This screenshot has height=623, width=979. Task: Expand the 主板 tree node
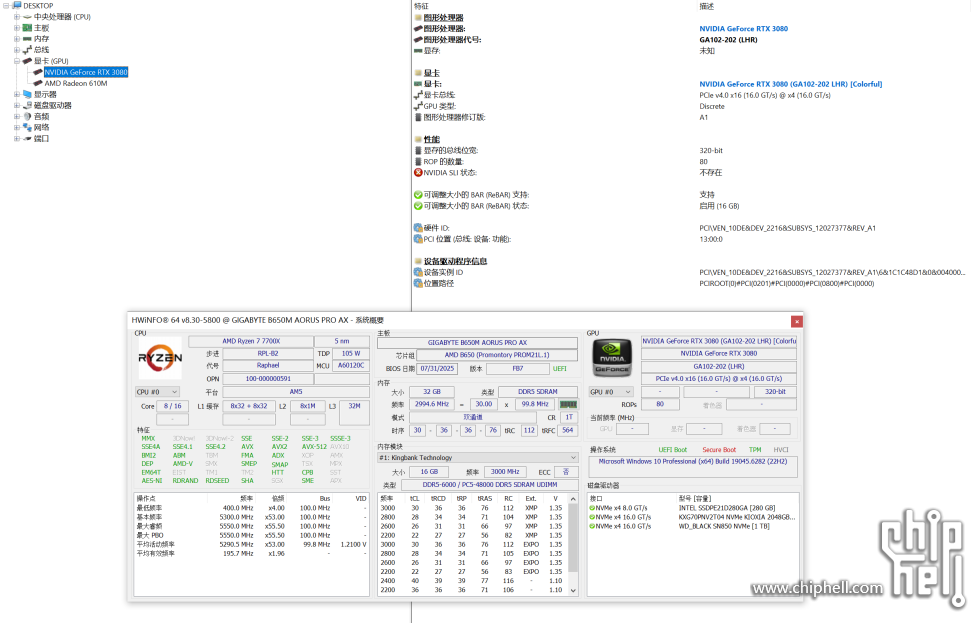tap(17, 28)
